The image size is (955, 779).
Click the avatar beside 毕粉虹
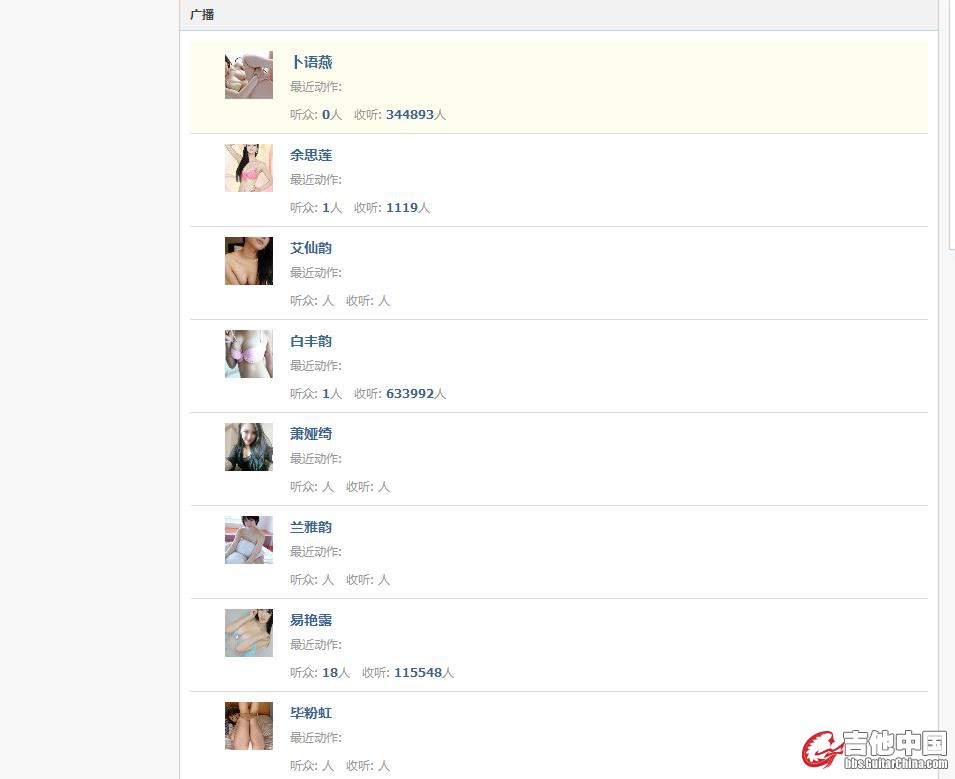tap(249, 726)
